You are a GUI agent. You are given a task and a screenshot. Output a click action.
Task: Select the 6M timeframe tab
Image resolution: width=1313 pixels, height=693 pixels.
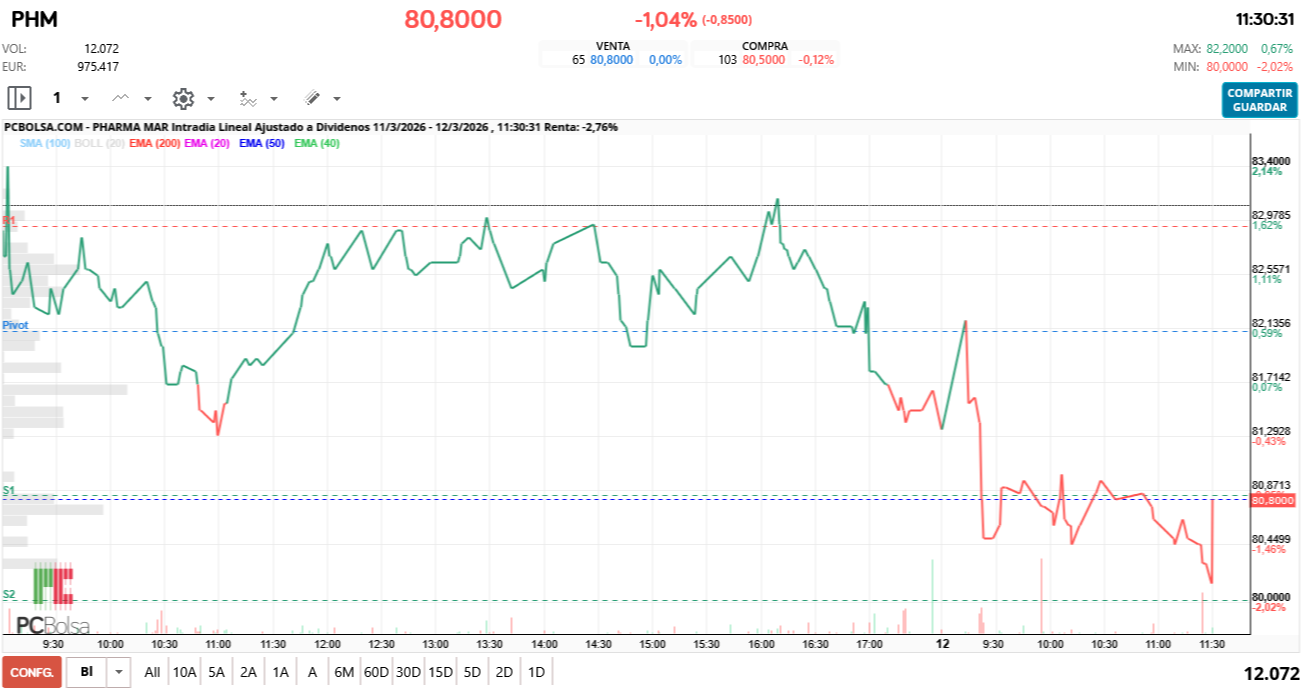click(x=343, y=673)
